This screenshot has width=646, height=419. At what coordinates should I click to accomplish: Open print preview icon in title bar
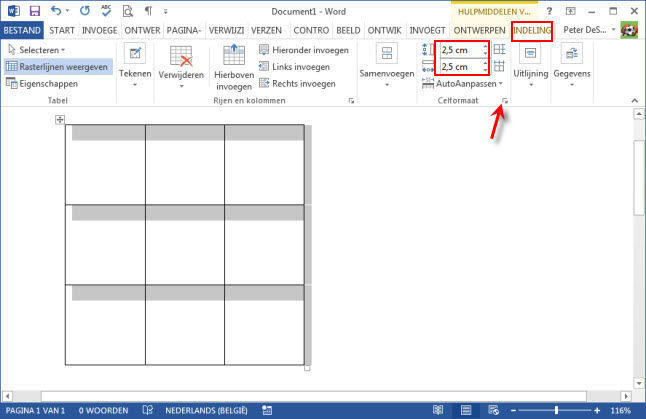pos(128,11)
